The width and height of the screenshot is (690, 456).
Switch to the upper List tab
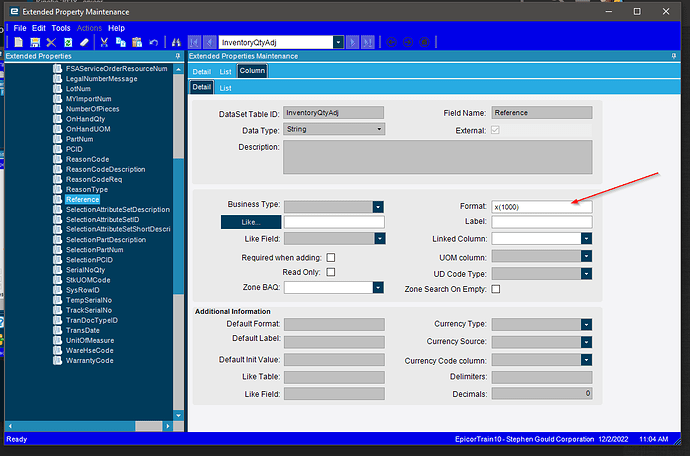point(225,72)
